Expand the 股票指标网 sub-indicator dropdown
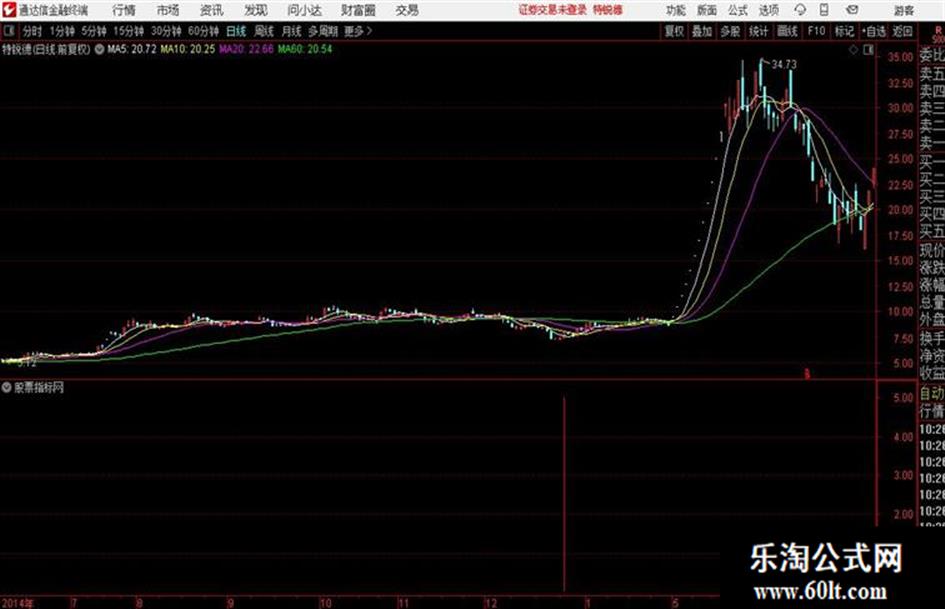945x609 pixels. (6, 387)
